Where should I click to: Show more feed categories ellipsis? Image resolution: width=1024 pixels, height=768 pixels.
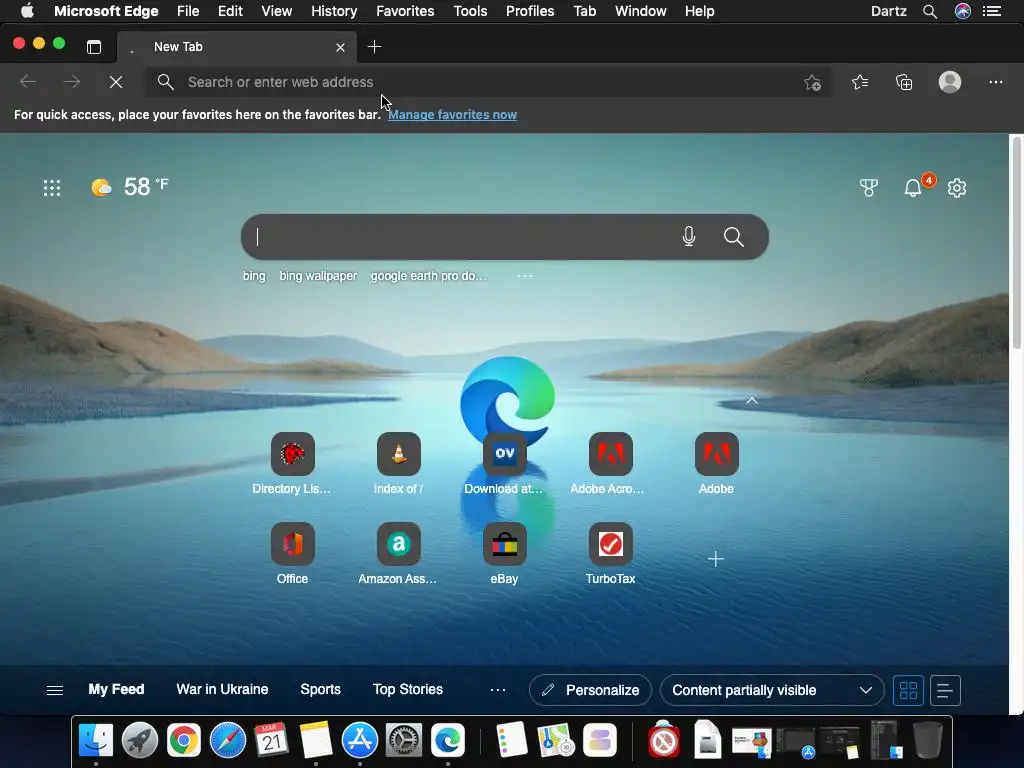click(x=498, y=690)
